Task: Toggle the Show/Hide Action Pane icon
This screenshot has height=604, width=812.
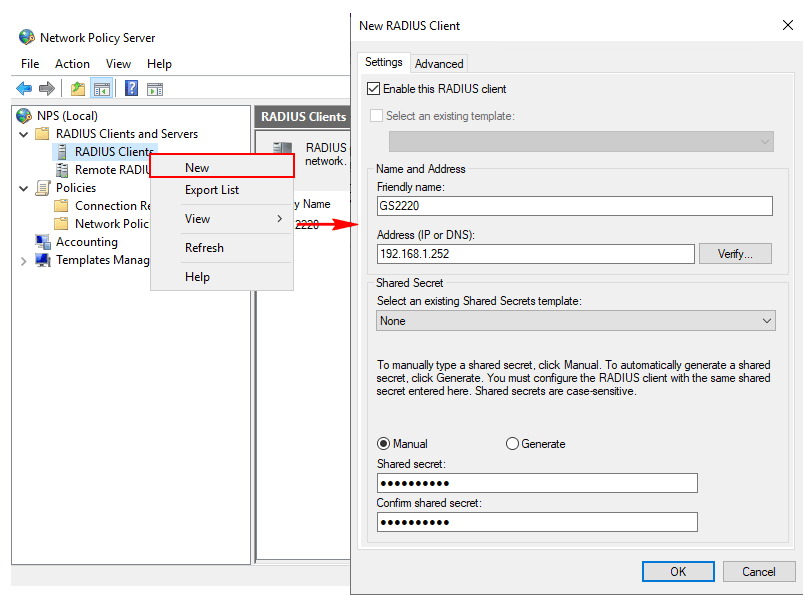Action: (x=155, y=89)
